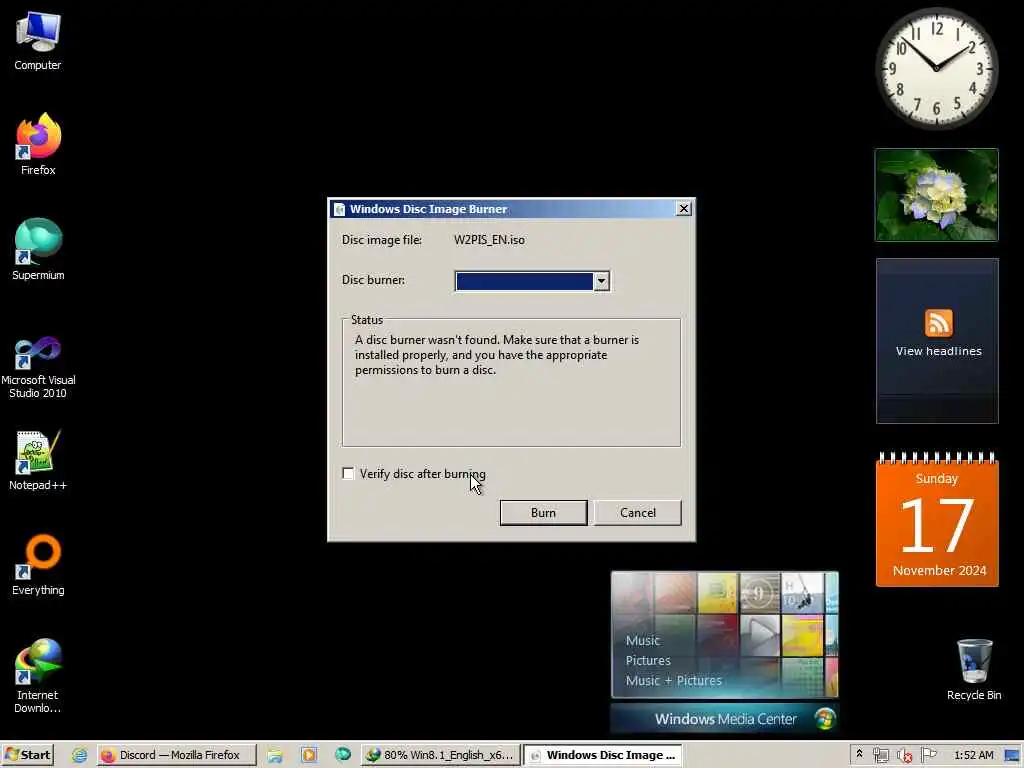Open the media player icon in taskbar
1024x768 pixels.
(x=308, y=755)
